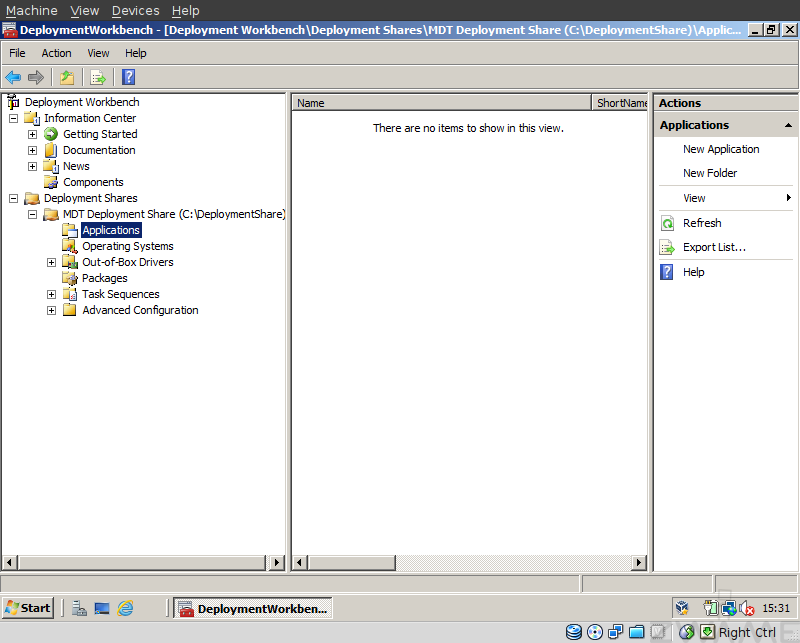800x643 pixels.
Task: Click the muted volume tray icon
Action: pyautogui.click(x=747, y=608)
